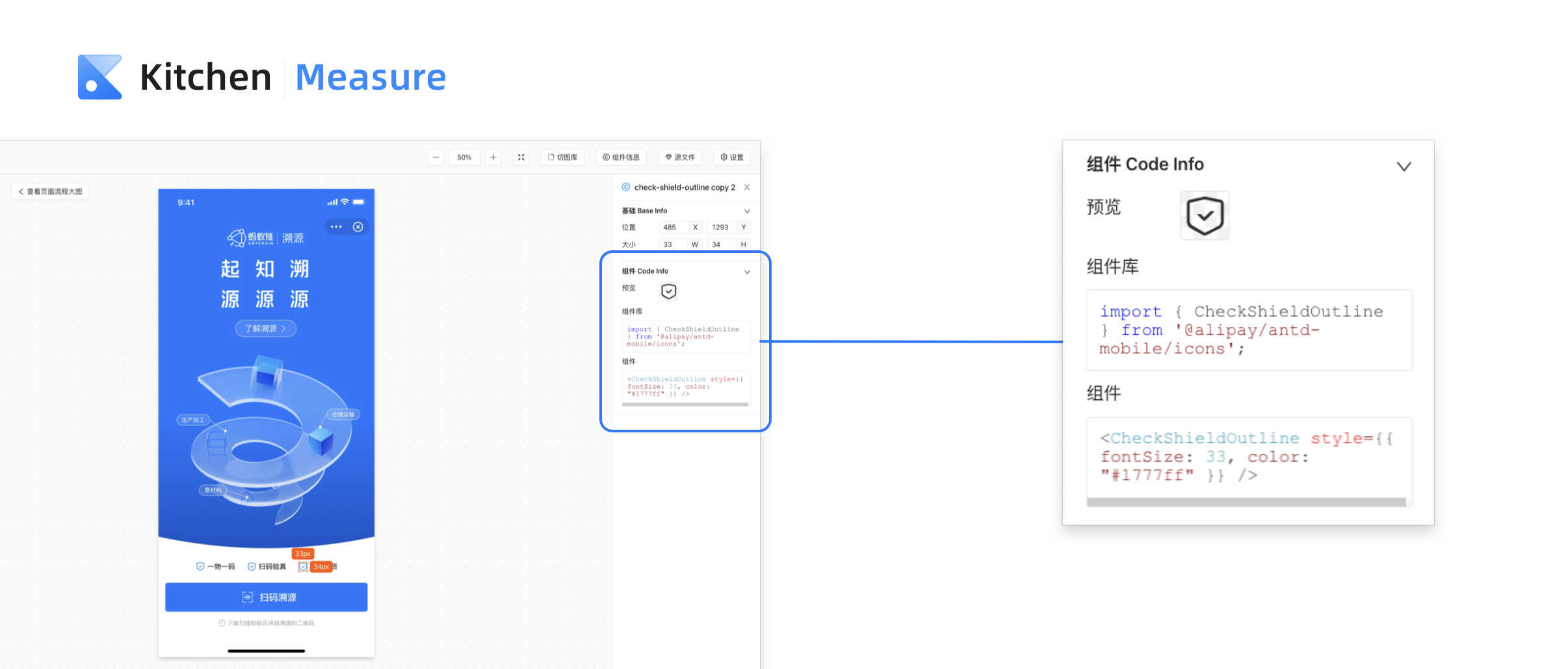
Task: Open the 源文件 source file
Action: click(x=680, y=157)
